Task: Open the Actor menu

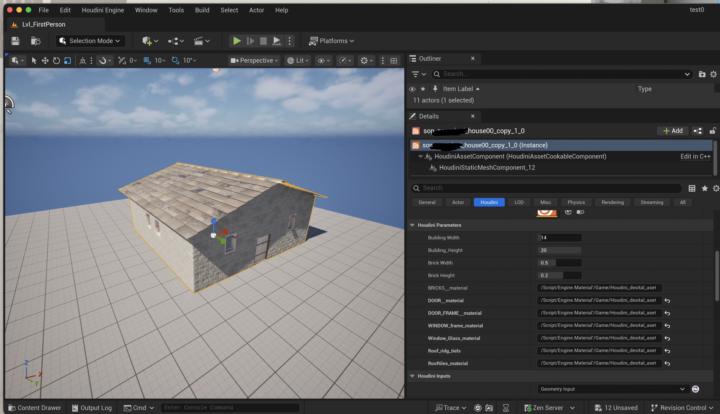Action: point(256,10)
